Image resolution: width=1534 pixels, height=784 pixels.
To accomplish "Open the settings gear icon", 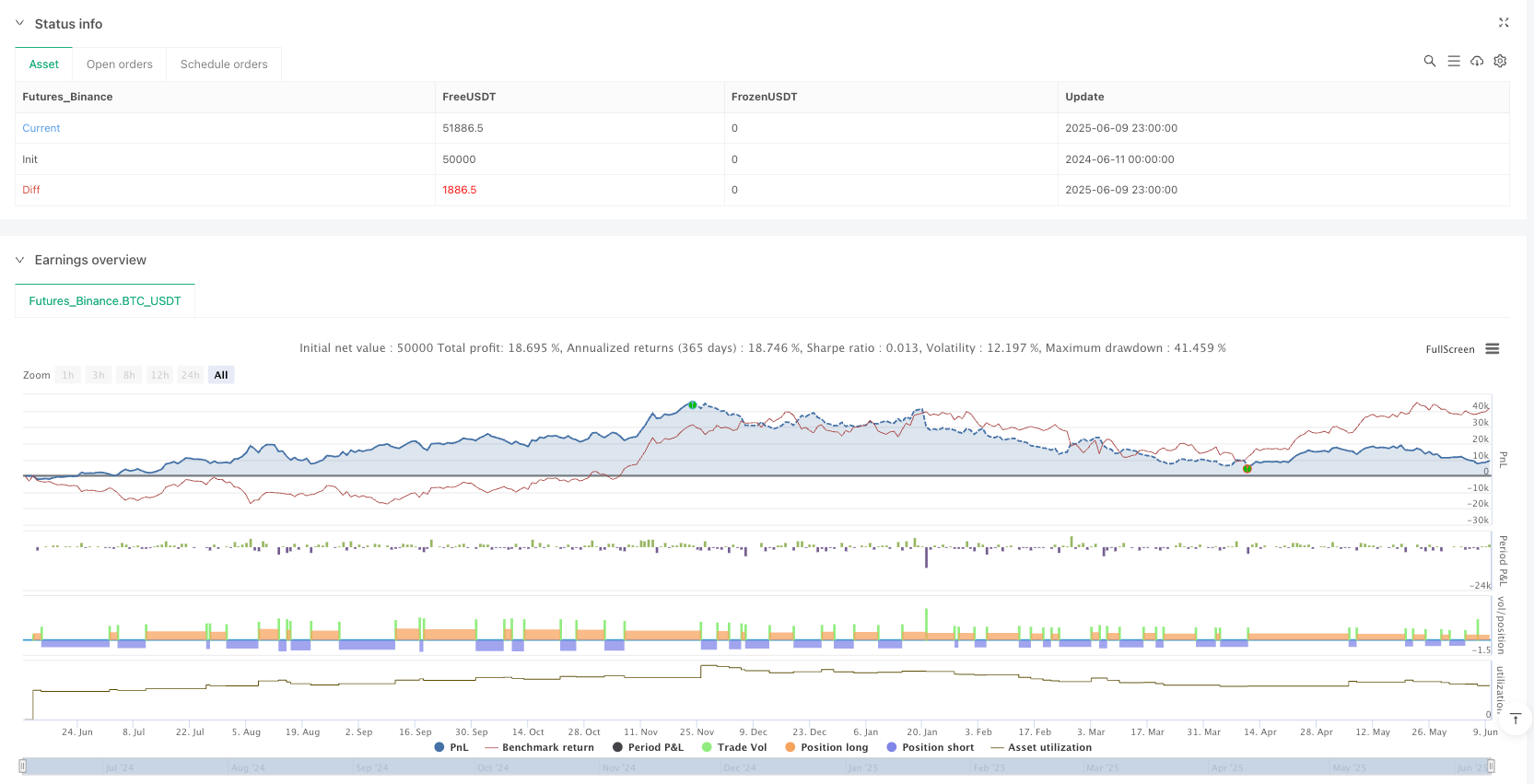I will click(x=1500, y=61).
